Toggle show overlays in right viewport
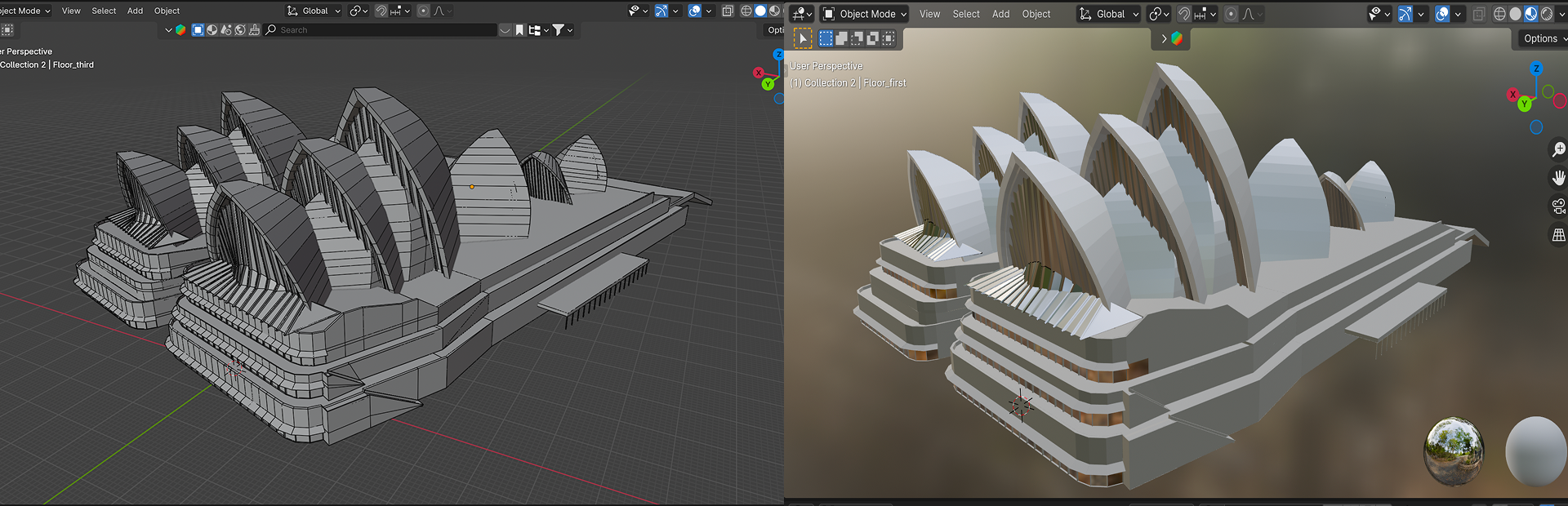Image resolution: width=1568 pixels, height=506 pixels. tap(1442, 14)
